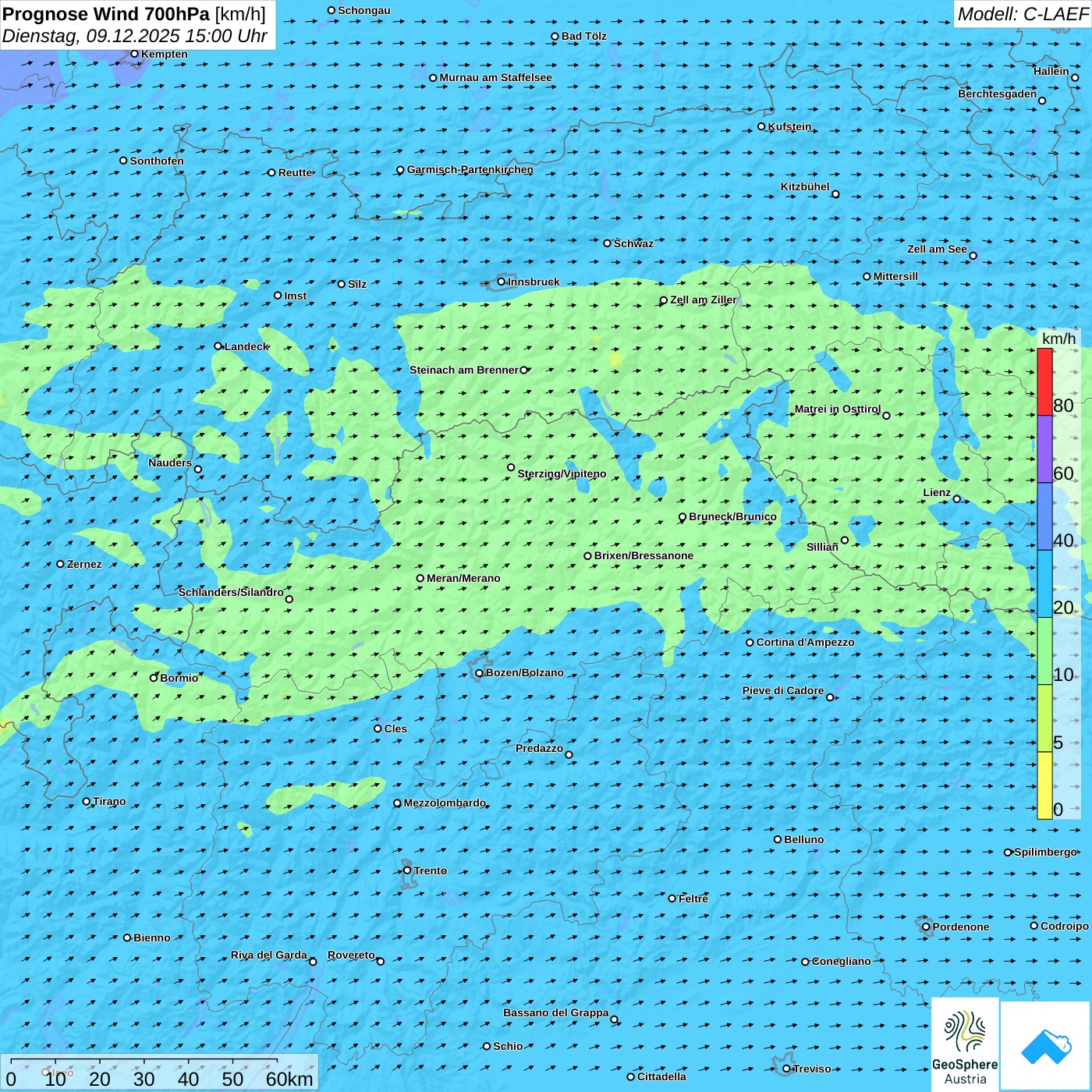Viewport: 1092px width, 1092px height.
Task: Click the blue mountain cloud logo
Action: (1046, 1046)
